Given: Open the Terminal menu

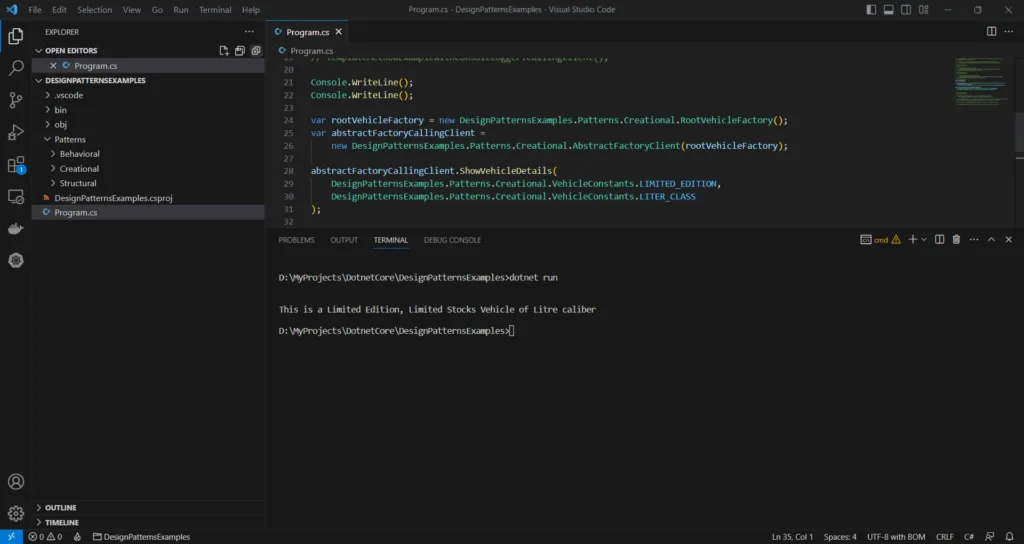Looking at the screenshot, I should [x=215, y=10].
